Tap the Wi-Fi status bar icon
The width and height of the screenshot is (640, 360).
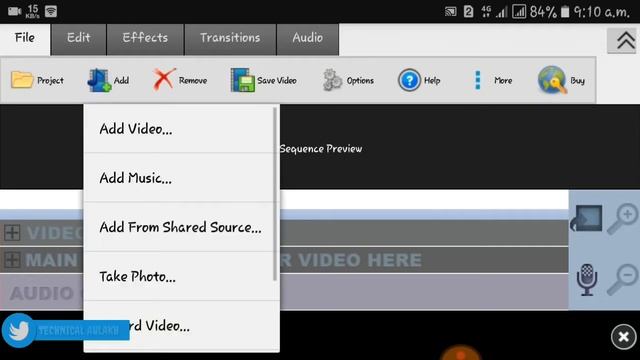51,11
